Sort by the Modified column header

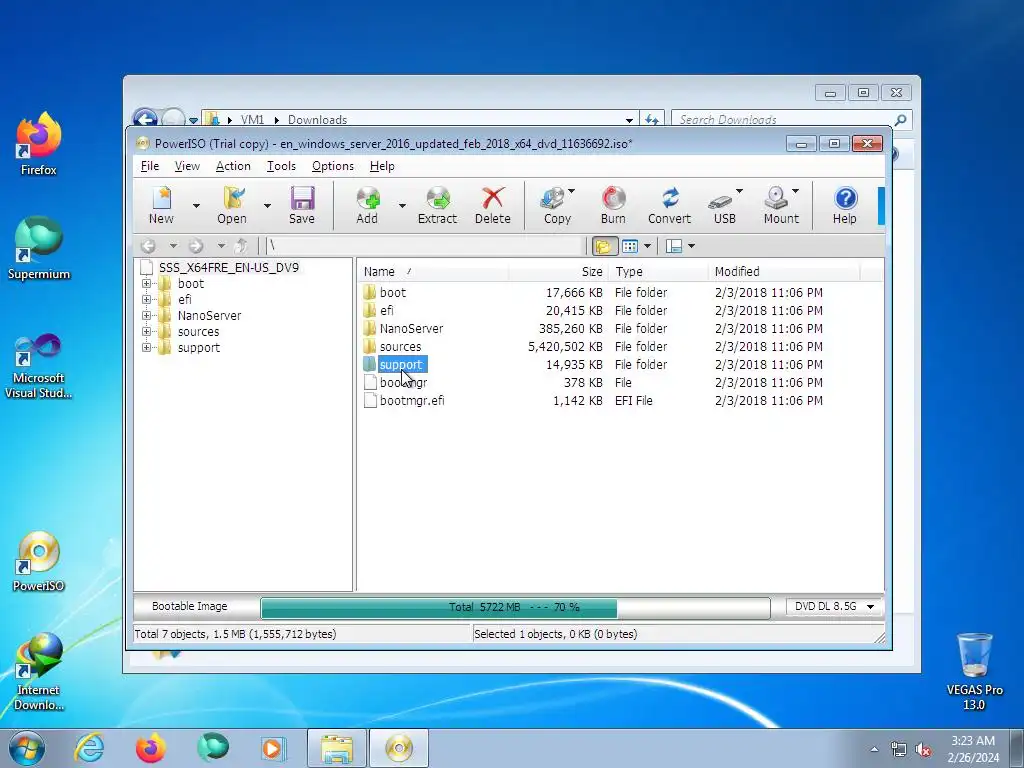point(784,272)
